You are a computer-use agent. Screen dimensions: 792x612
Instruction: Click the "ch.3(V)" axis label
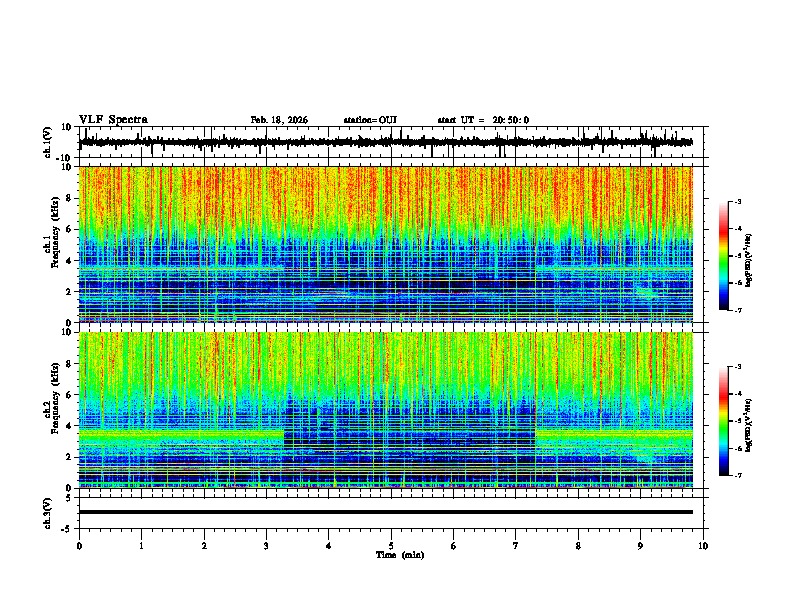click(48, 514)
